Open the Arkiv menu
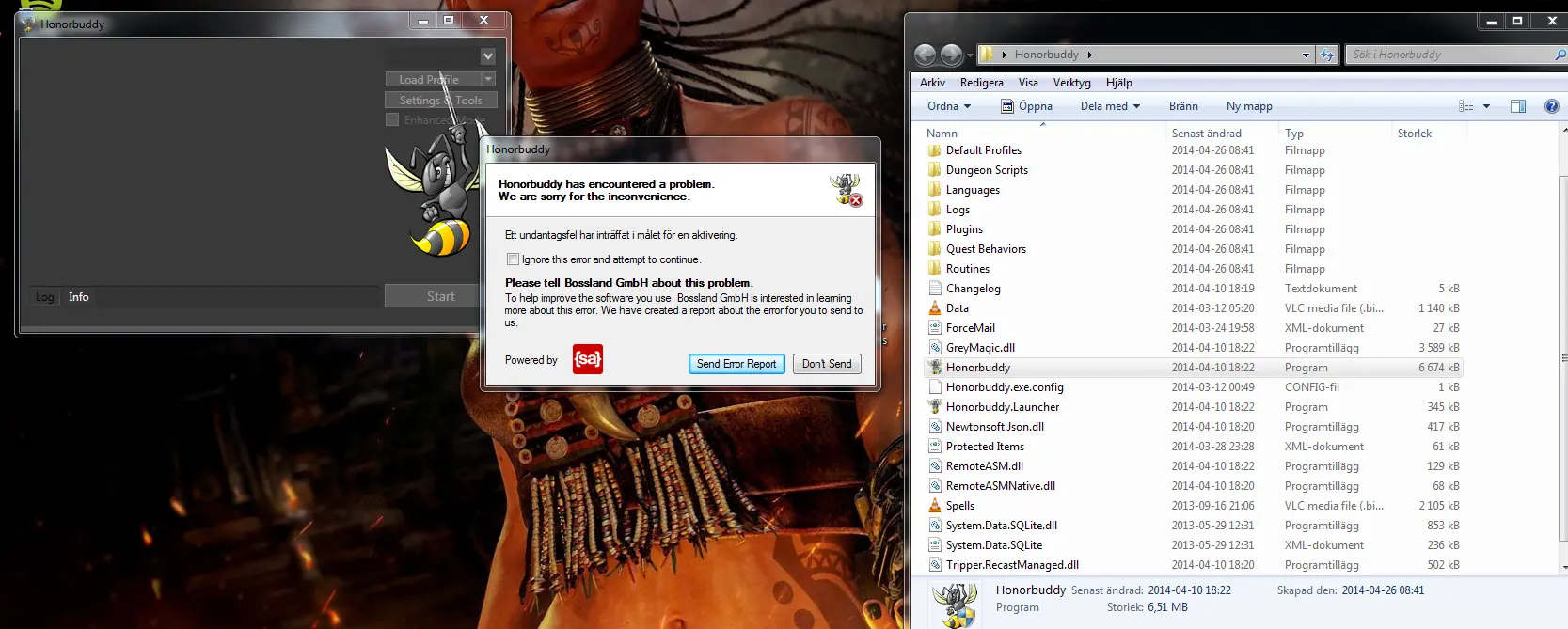Image resolution: width=1568 pixels, height=629 pixels. (x=932, y=83)
